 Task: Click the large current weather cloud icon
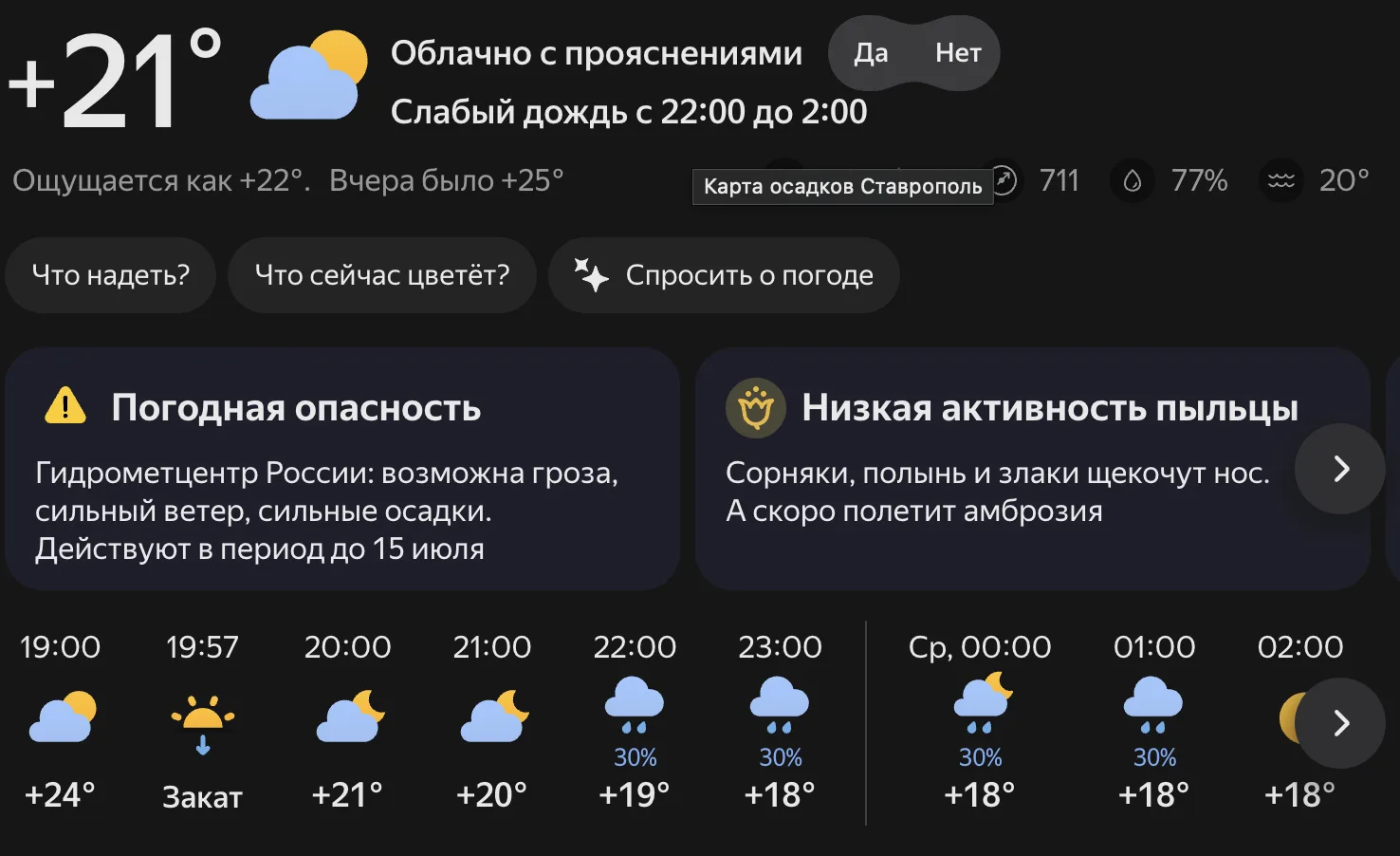(308, 76)
